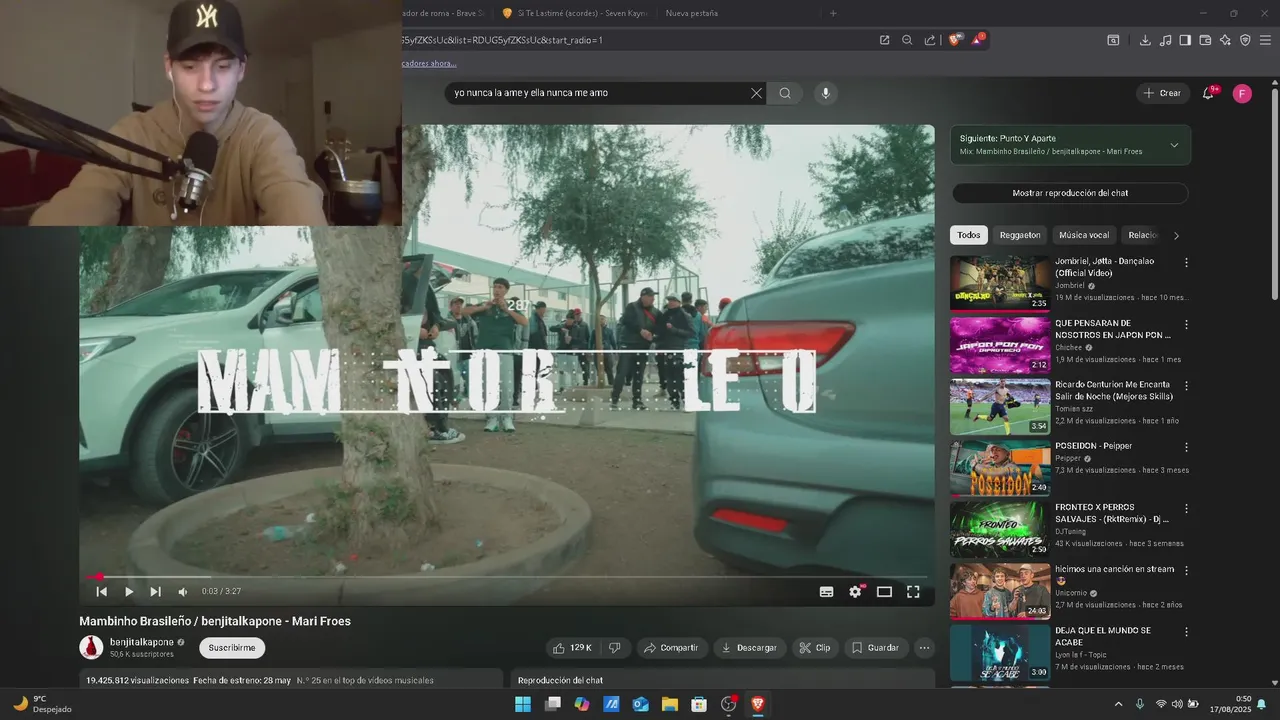Click the Crear button
Viewport: 1280px width, 720px height.
coord(1163,93)
